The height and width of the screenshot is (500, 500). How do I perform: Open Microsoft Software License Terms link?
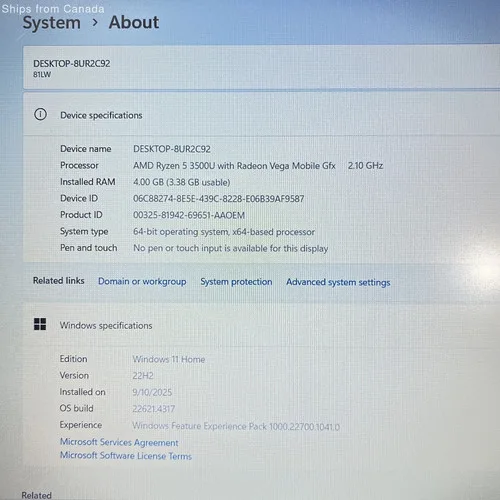126,456
